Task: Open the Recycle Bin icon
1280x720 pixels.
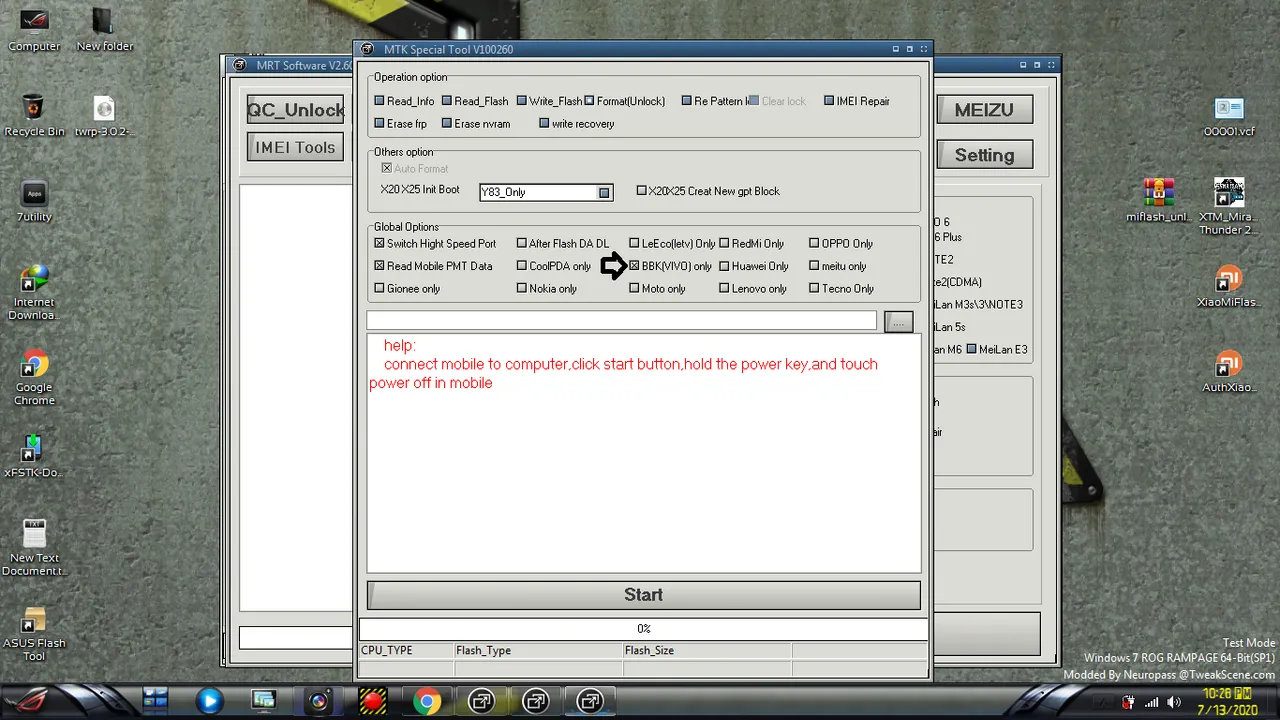Action: pos(34,115)
